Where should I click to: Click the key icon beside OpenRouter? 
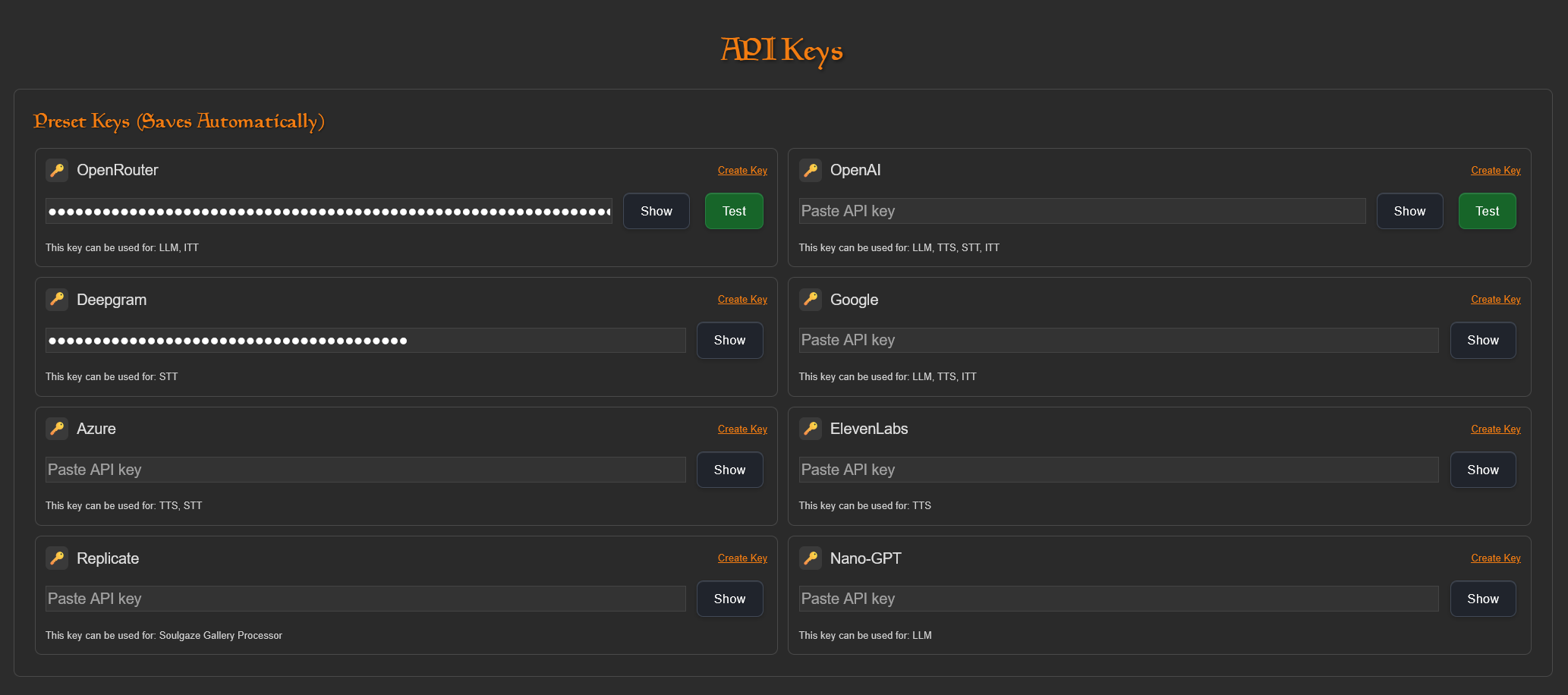(57, 170)
